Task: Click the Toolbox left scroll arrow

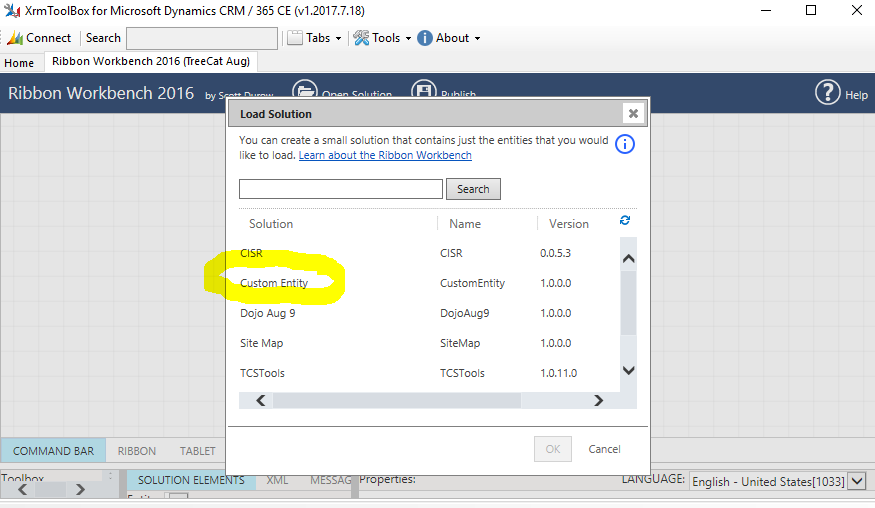Action: (x=22, y=490)
